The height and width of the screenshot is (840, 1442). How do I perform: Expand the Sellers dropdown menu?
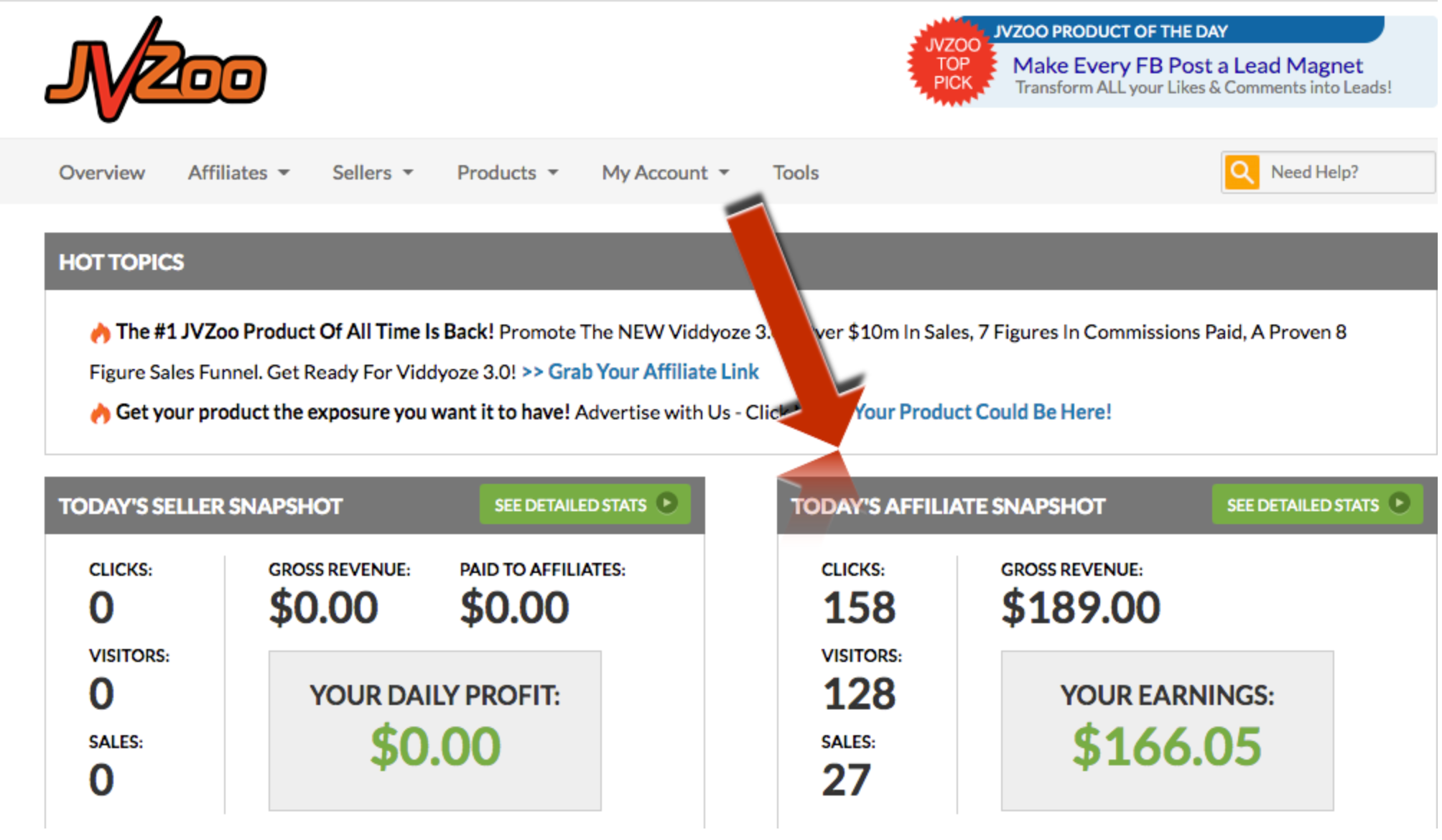(373, 172)
